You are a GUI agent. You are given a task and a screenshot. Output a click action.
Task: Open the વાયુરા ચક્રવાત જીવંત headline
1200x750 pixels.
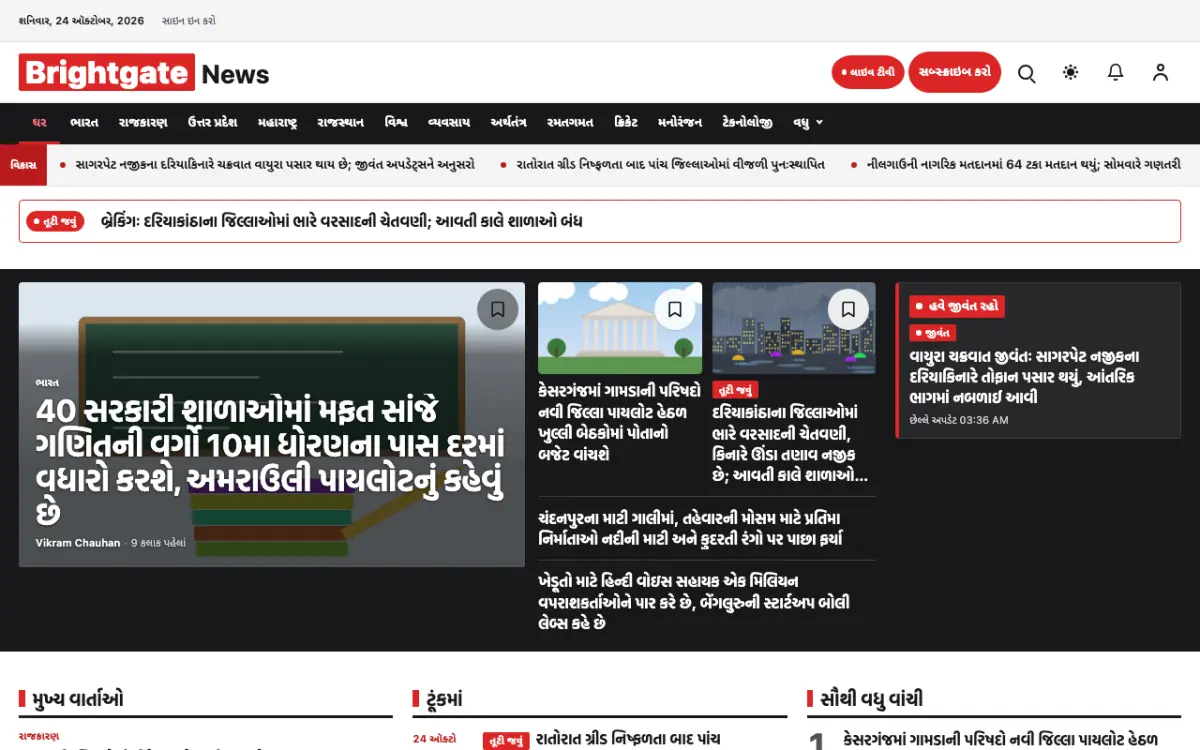click(x=1024, y=377)
